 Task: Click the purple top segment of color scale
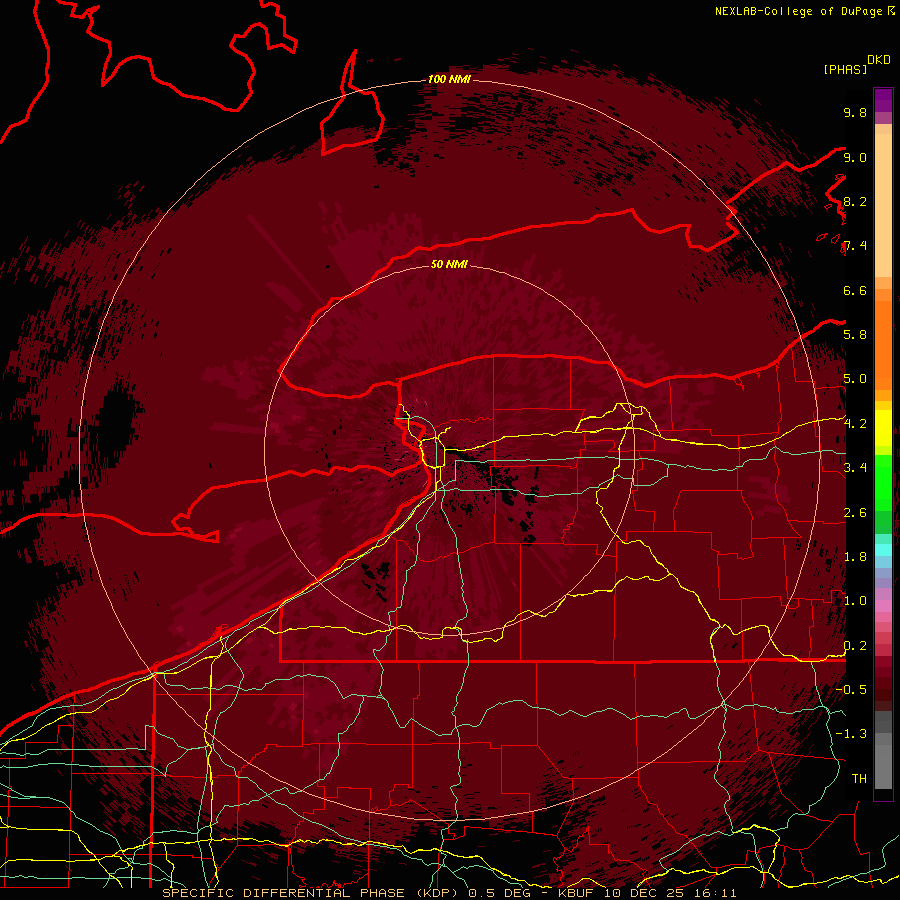point(883,100)
